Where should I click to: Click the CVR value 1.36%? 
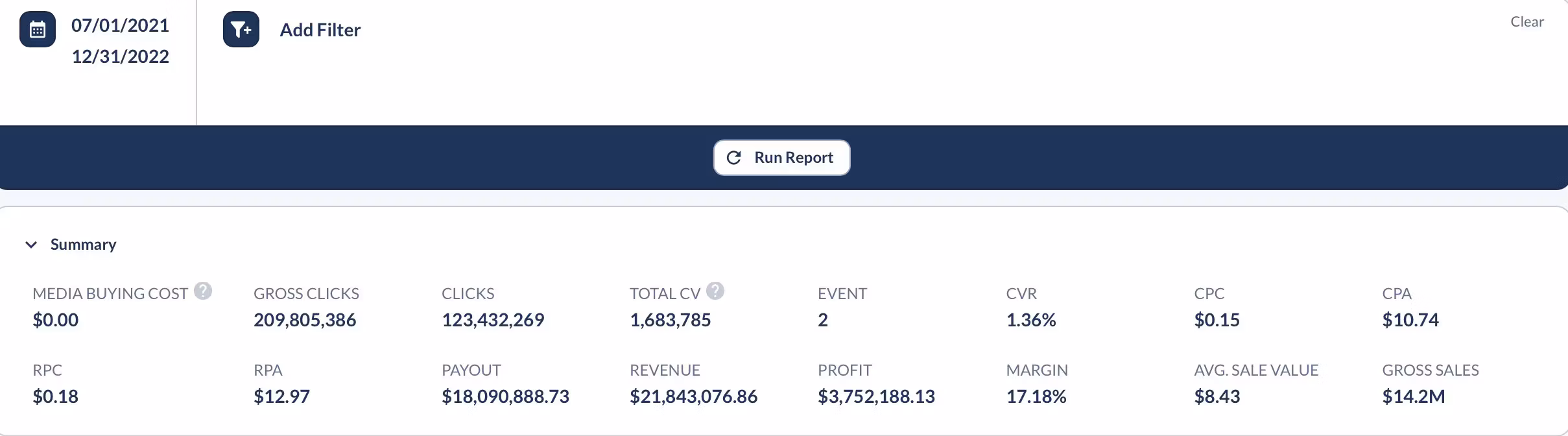coord(1030,320)
